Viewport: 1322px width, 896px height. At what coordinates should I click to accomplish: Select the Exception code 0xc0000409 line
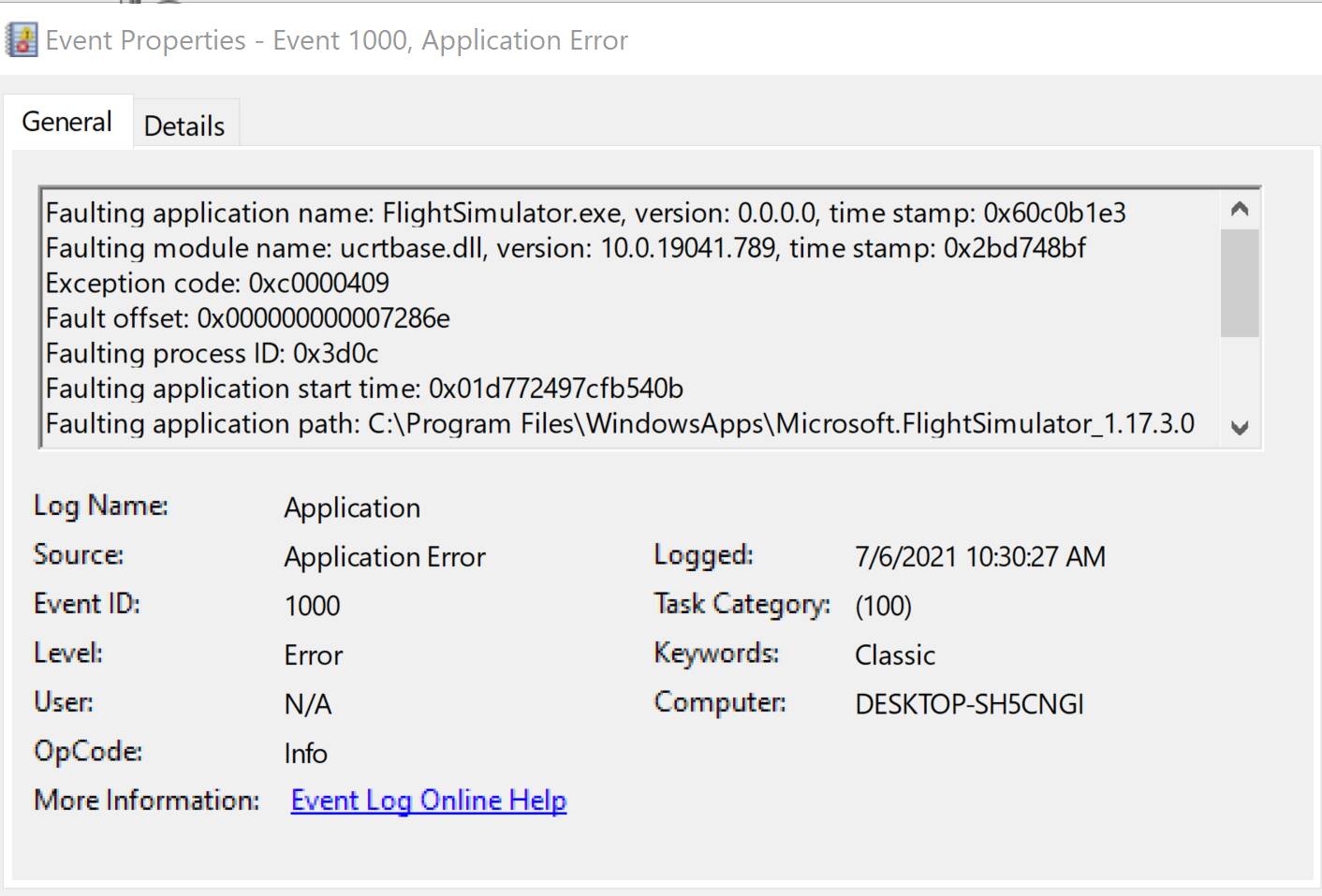point(217,283)
